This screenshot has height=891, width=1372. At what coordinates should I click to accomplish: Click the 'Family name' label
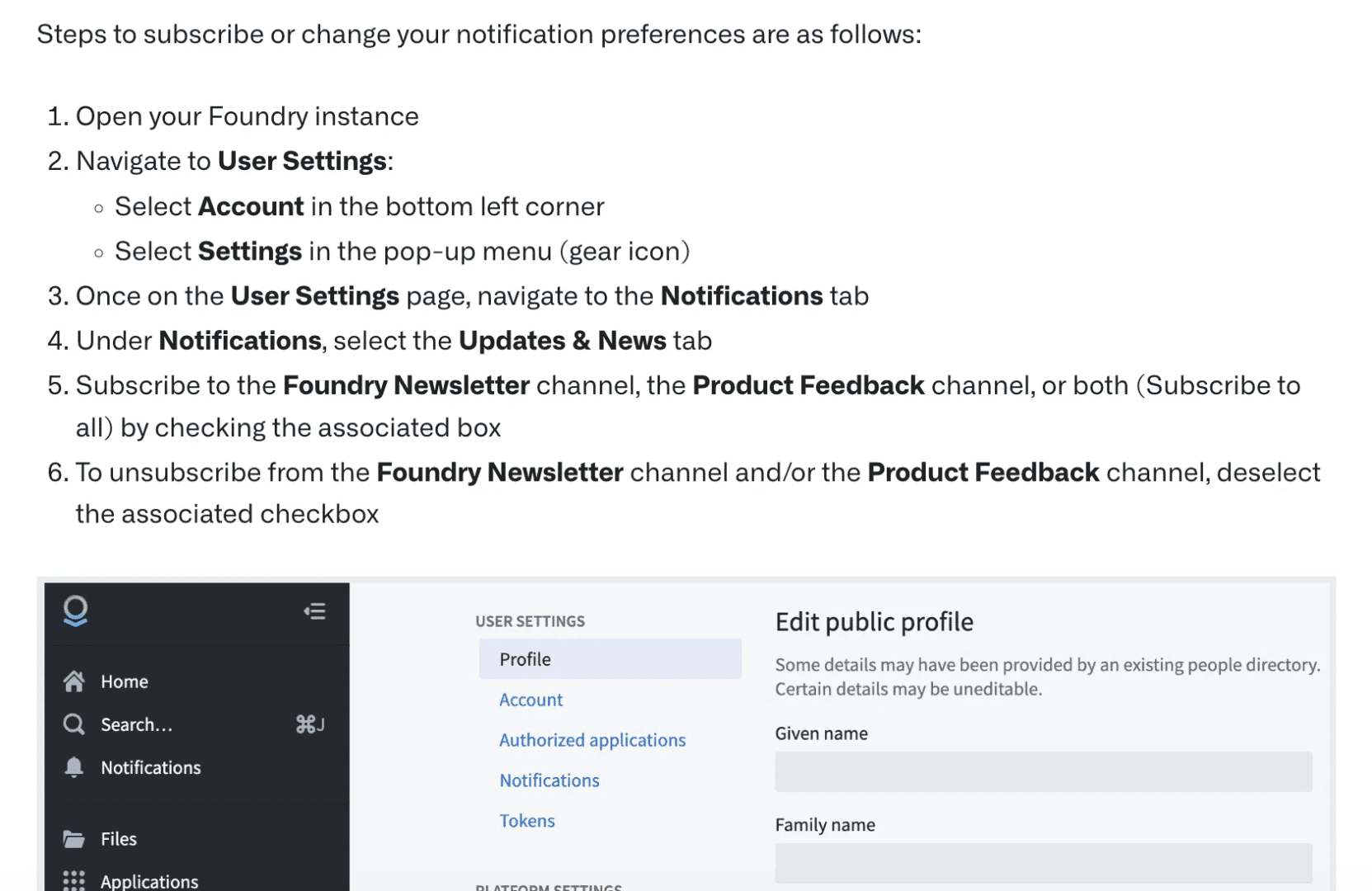825,825
